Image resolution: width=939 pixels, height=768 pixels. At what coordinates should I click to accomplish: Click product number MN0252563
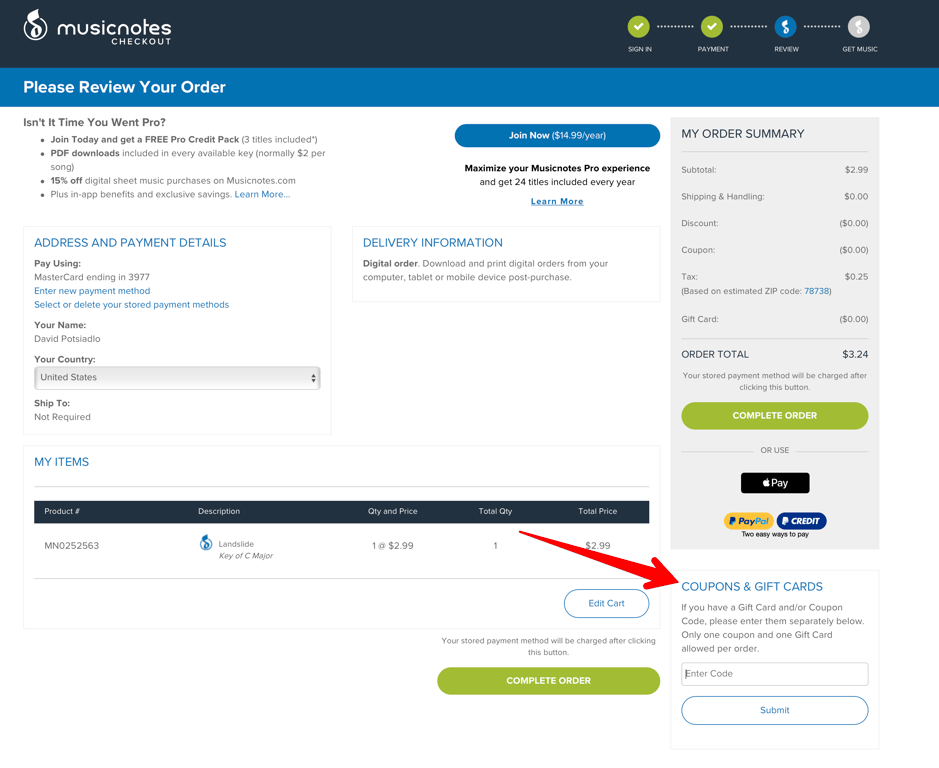tap(72, 546)
